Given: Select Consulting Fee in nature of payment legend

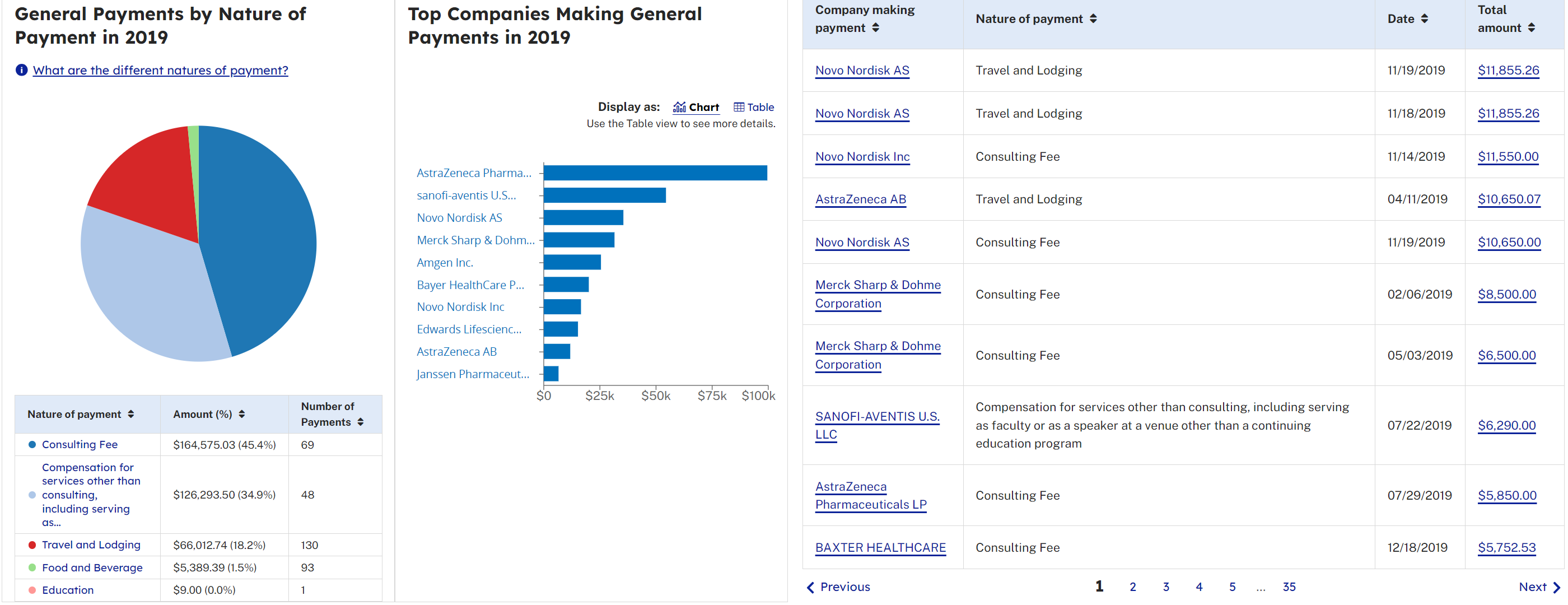Looking at the screenshot, I should coord(79,445).
